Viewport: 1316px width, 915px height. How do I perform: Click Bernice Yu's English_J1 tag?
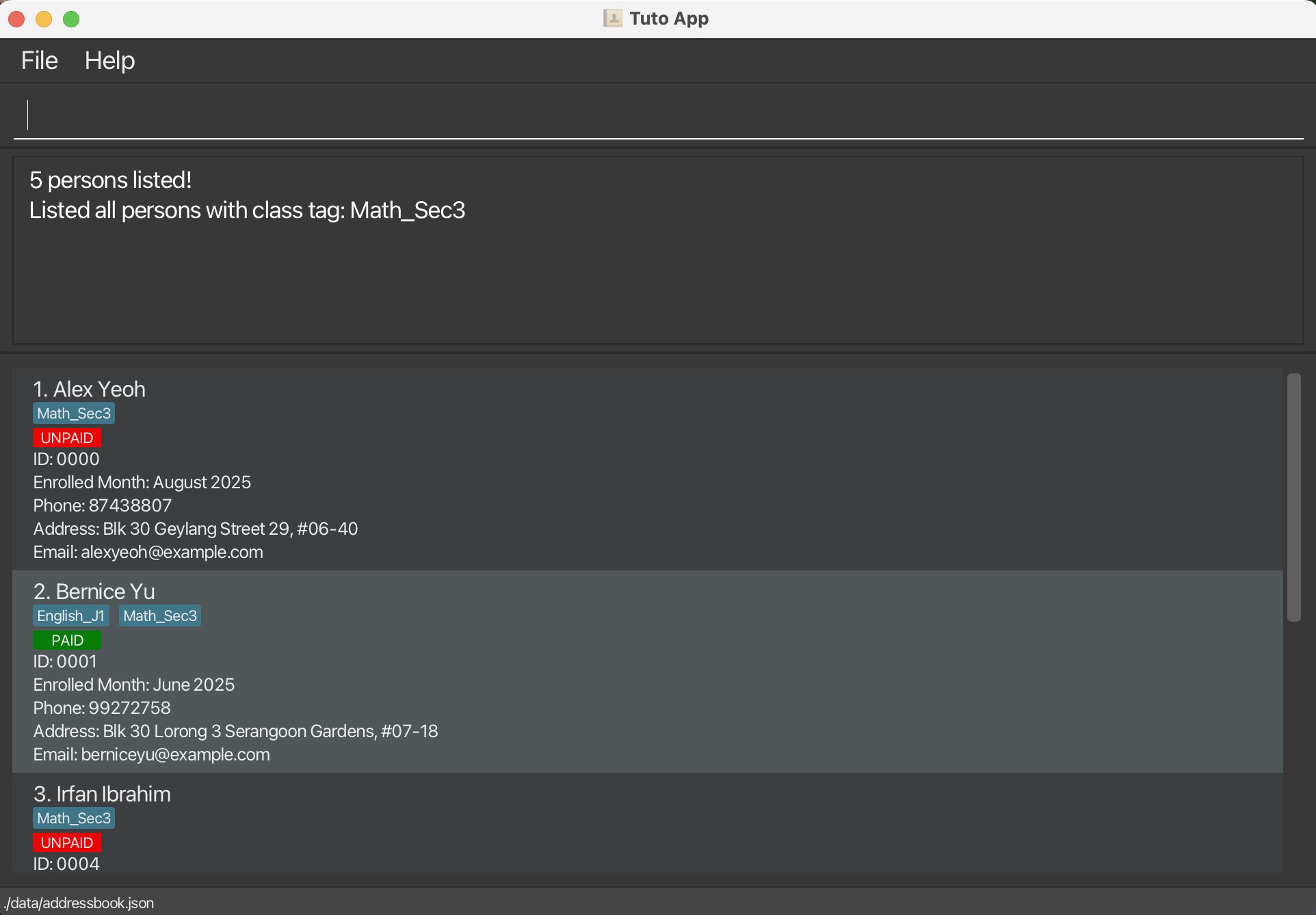pyautogui.click(x=70, y=616)
